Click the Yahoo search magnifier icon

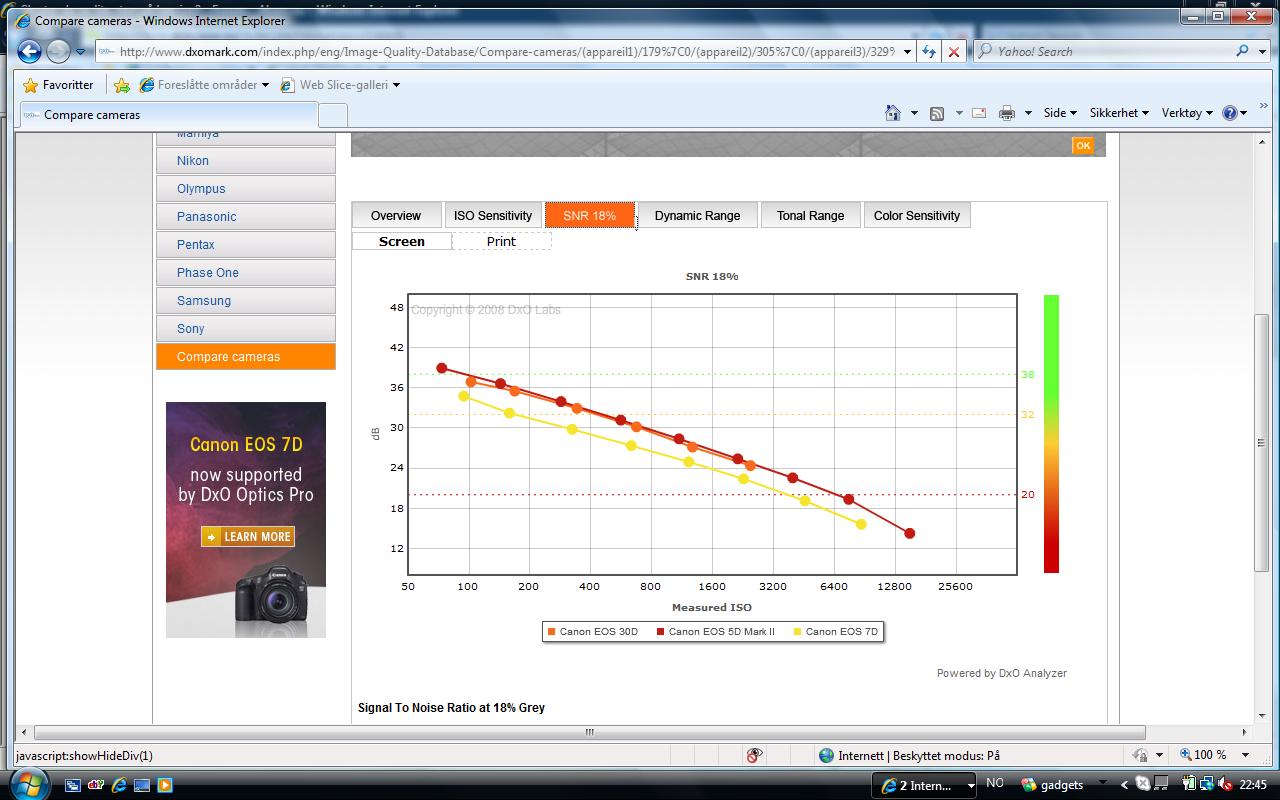[1243, 51]
